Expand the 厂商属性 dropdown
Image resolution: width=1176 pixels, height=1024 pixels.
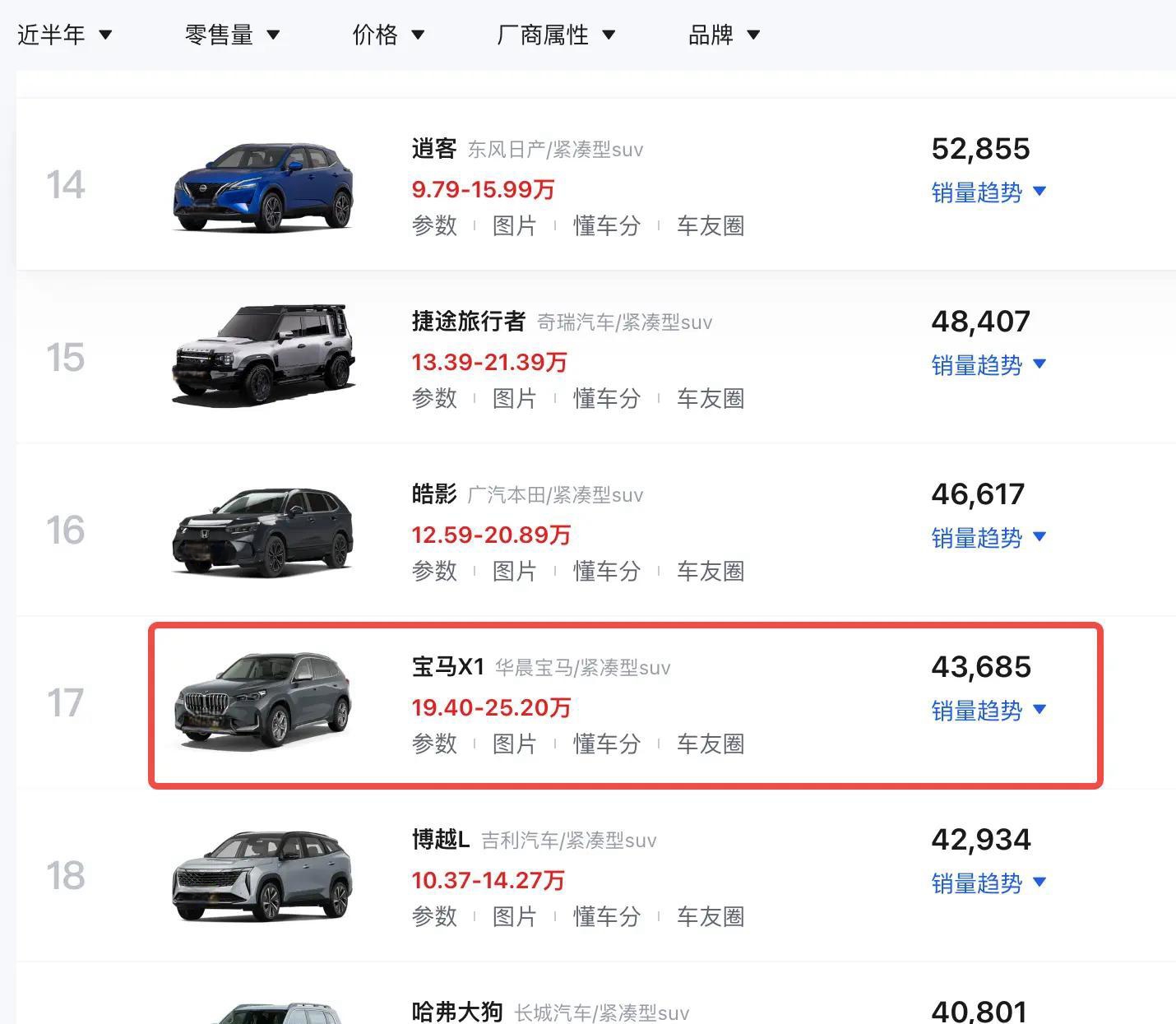[x=556, y=35]
